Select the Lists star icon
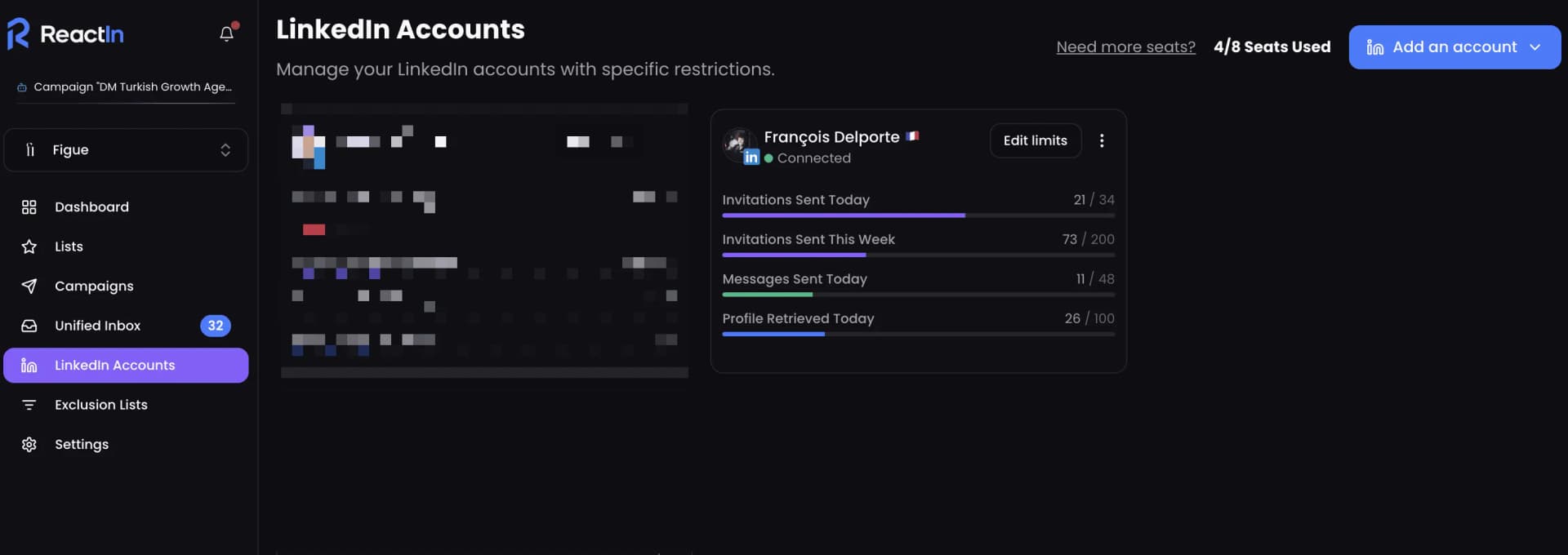 pyautogui.click(x=29, y=246)
